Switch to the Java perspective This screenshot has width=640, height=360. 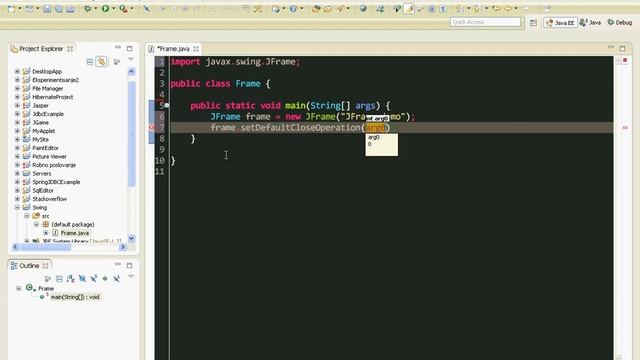point(591,23)
